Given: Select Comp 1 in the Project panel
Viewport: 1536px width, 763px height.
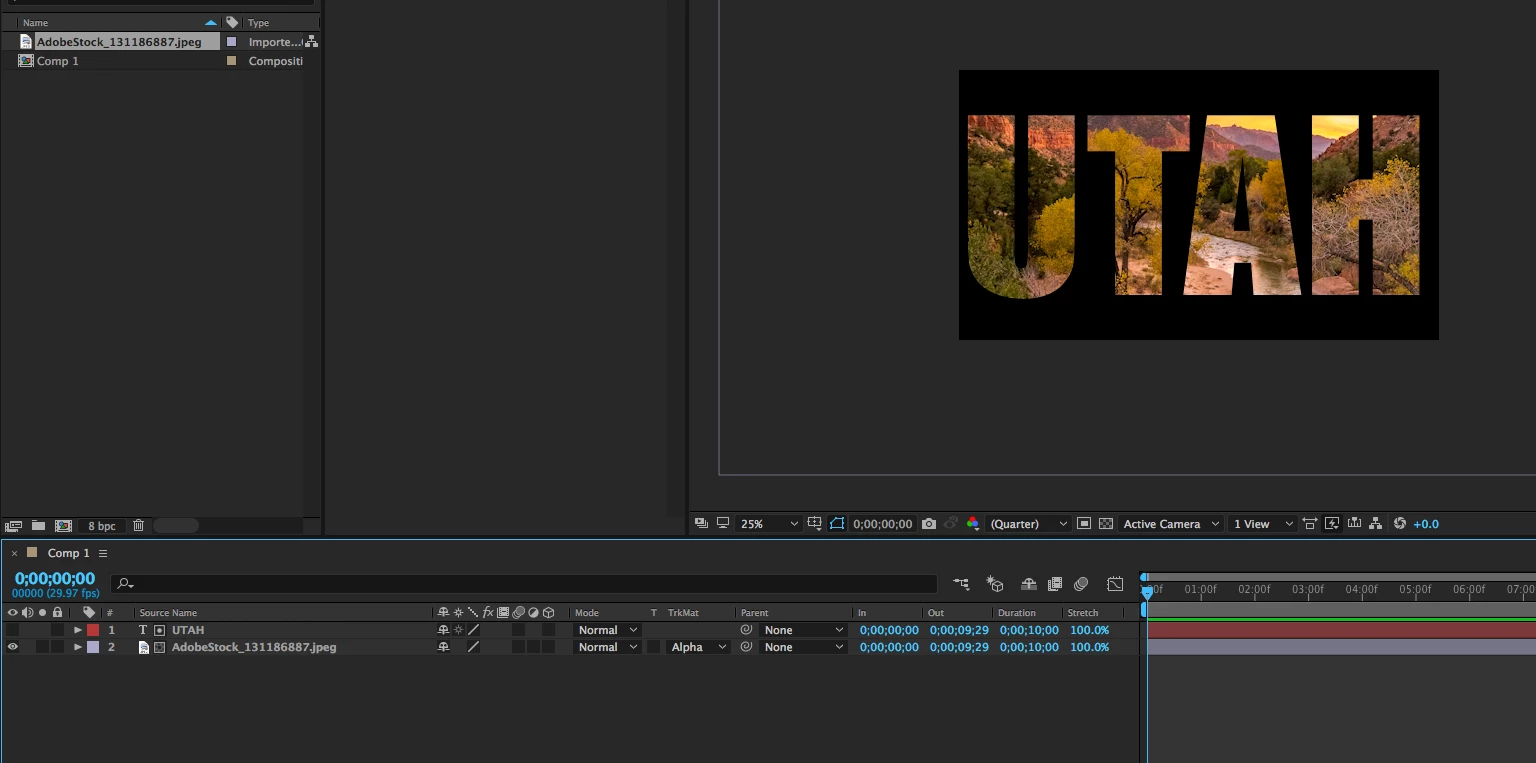Looking at the screenshot, I should [x=57, y=61].
